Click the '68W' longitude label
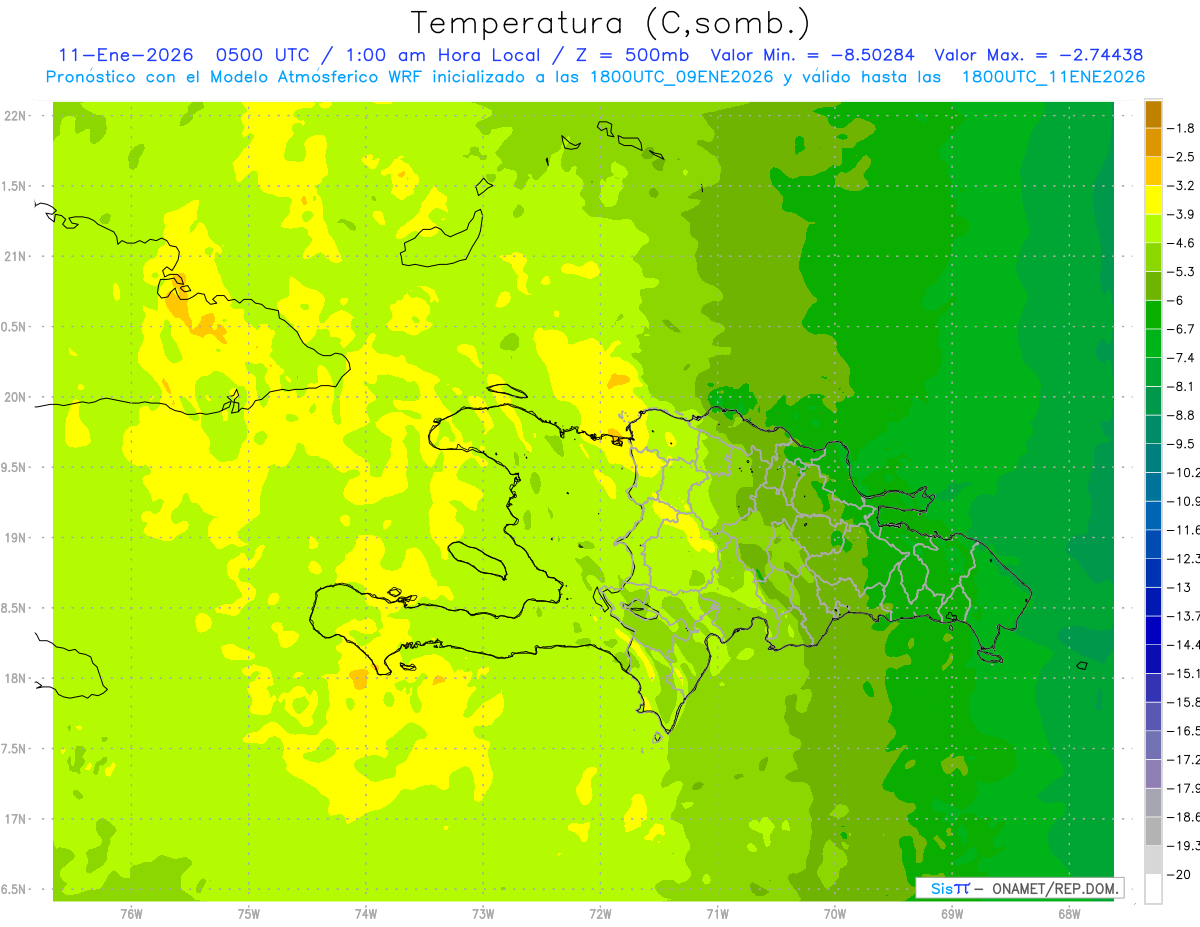 click(1069, 914)
